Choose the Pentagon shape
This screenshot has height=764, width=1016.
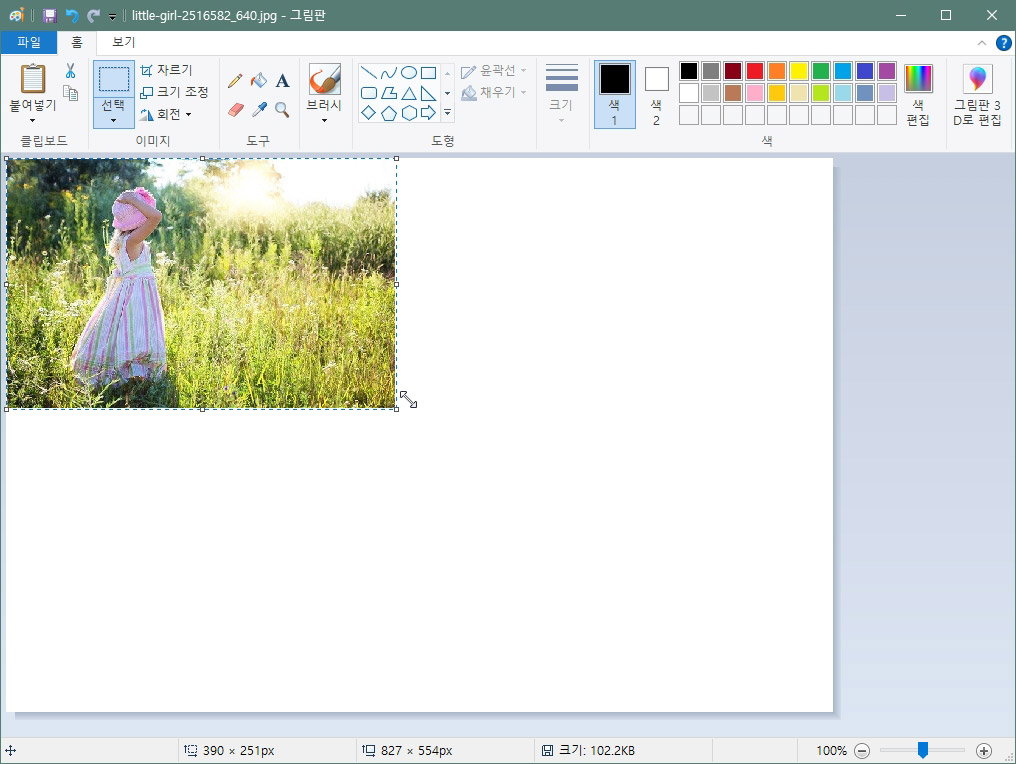click(x=389, y=113)
